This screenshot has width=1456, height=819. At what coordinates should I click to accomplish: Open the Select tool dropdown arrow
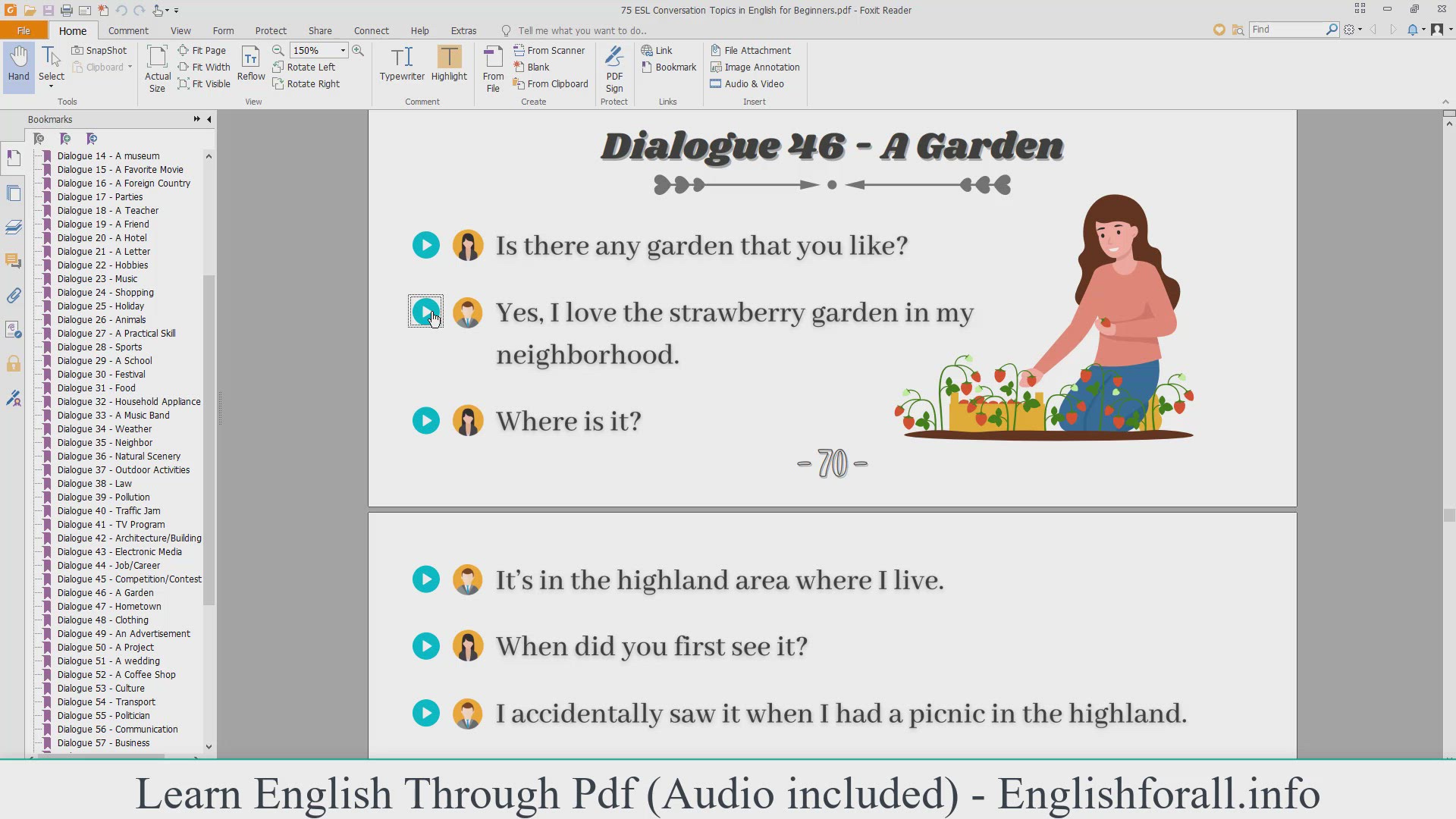pyautogui.click(x=52, y=87)
